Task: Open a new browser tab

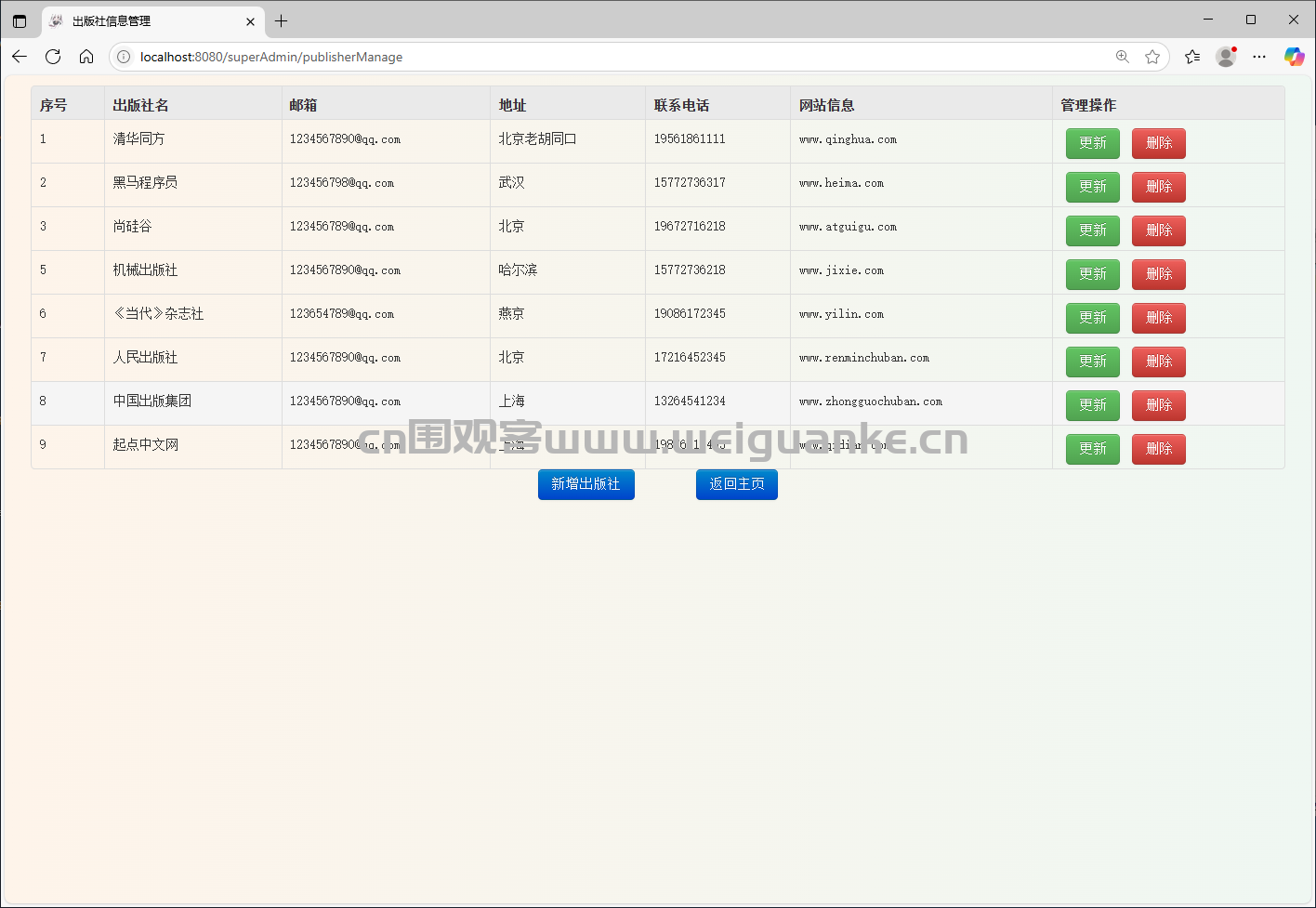Action: [x=282, y=20]
